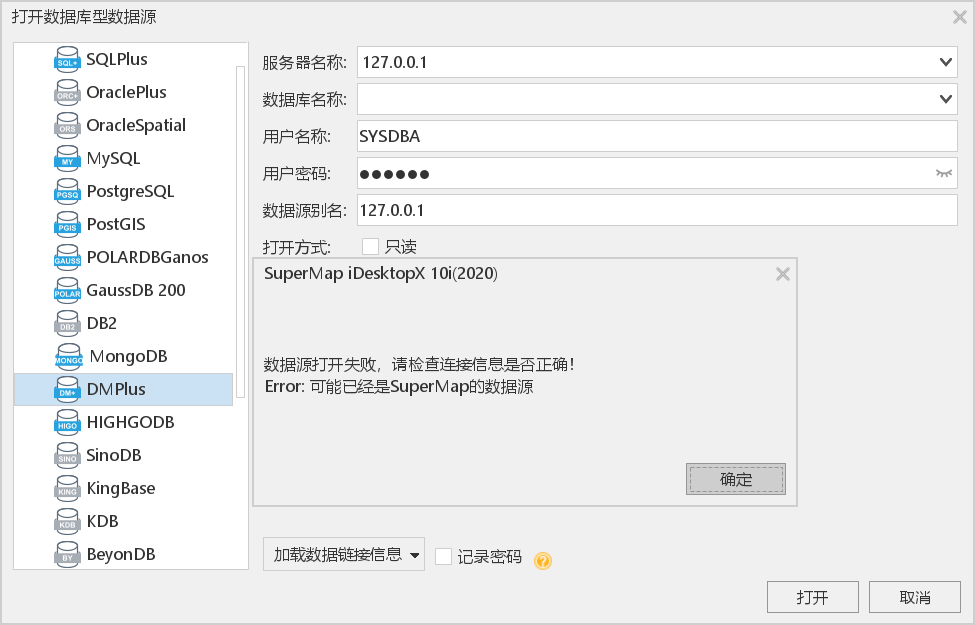This screenshot has width=975, height=625.
Task: Select the SQLPlus database icon
Action: tap(67, 59)
